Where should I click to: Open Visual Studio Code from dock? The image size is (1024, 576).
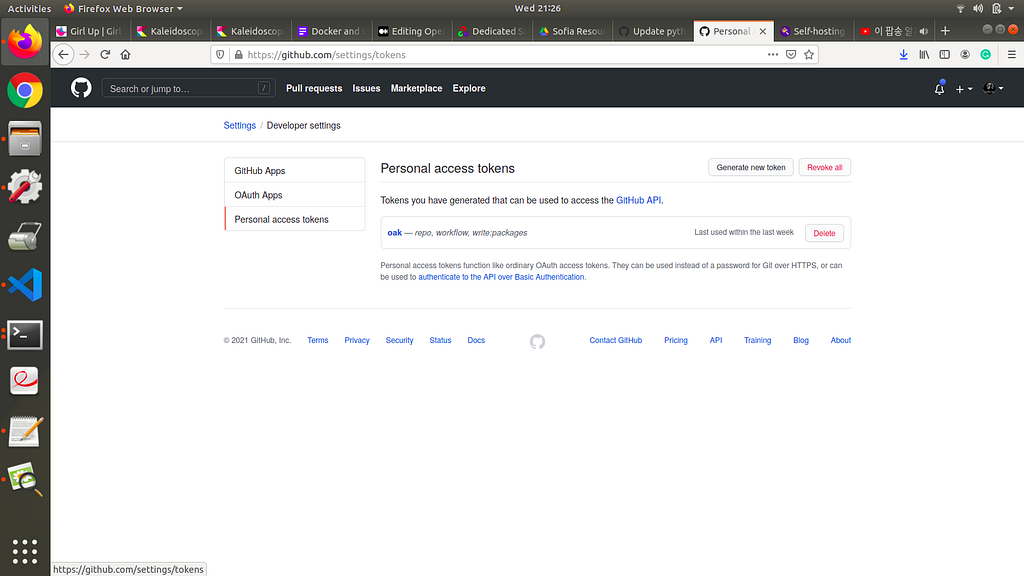pyautogui.click(x=25, y=285)
